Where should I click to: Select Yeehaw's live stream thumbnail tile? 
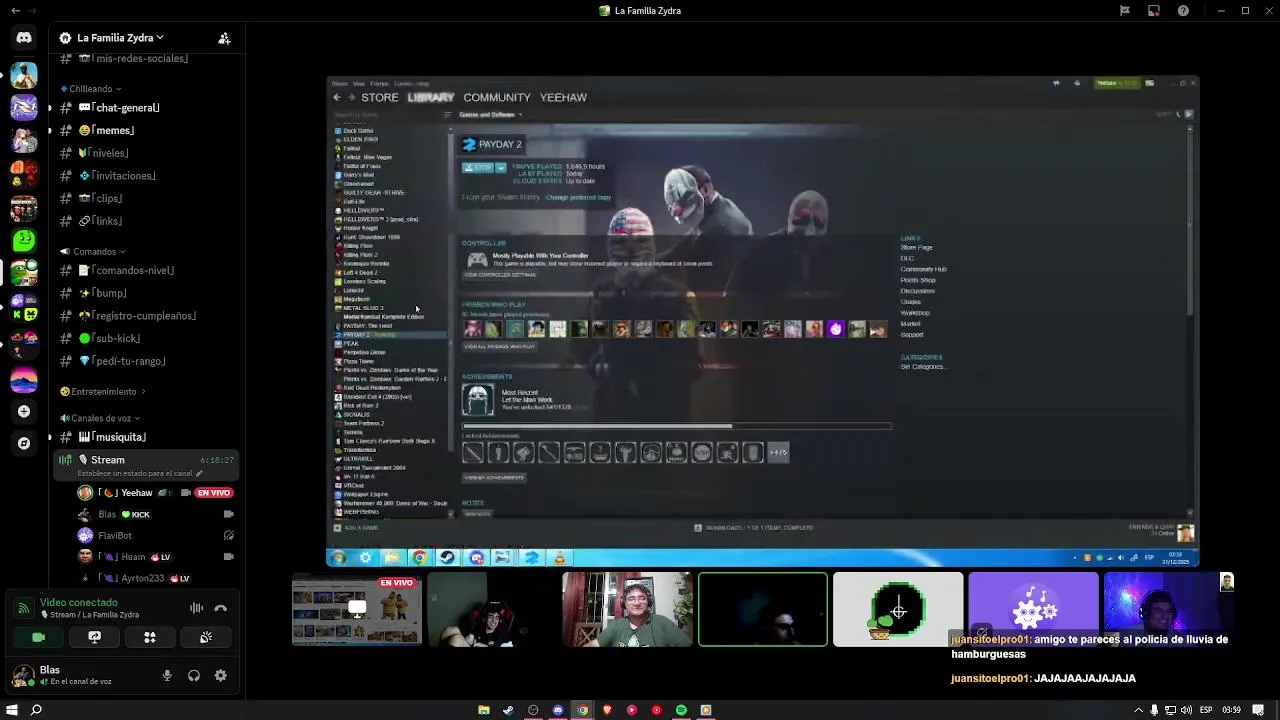[357, 609]
